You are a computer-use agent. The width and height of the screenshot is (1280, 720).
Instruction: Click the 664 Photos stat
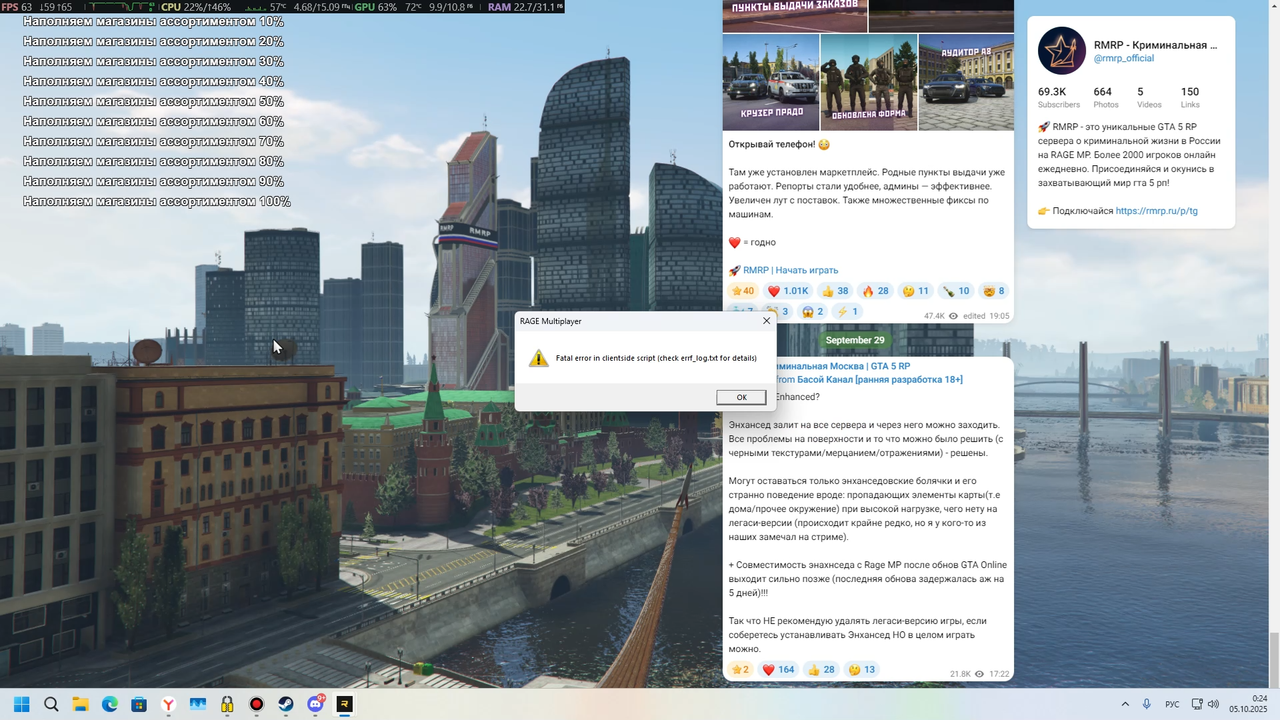(x=1106, y=97)
